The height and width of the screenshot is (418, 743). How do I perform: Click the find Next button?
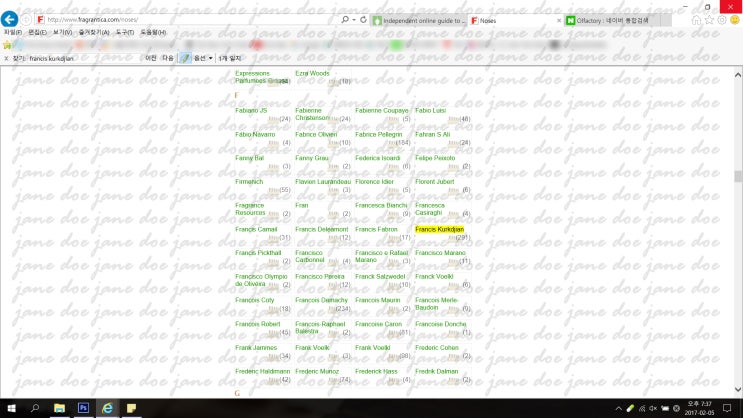pyautogui.click(x=168, y=58)
